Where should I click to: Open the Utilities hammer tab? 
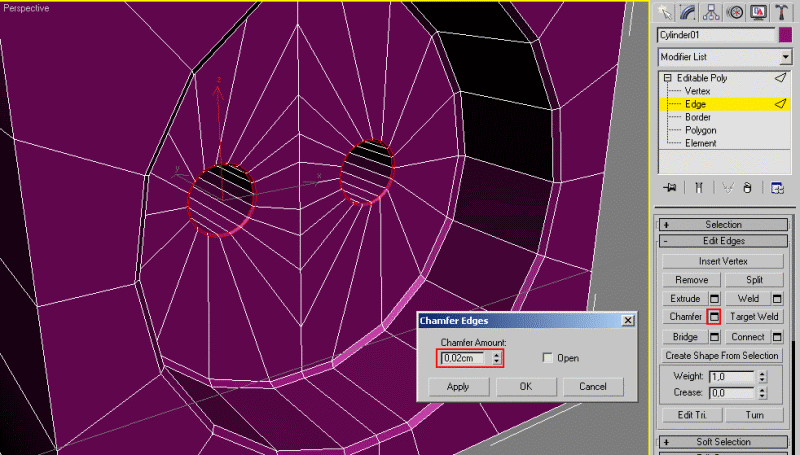pos(781,12)
